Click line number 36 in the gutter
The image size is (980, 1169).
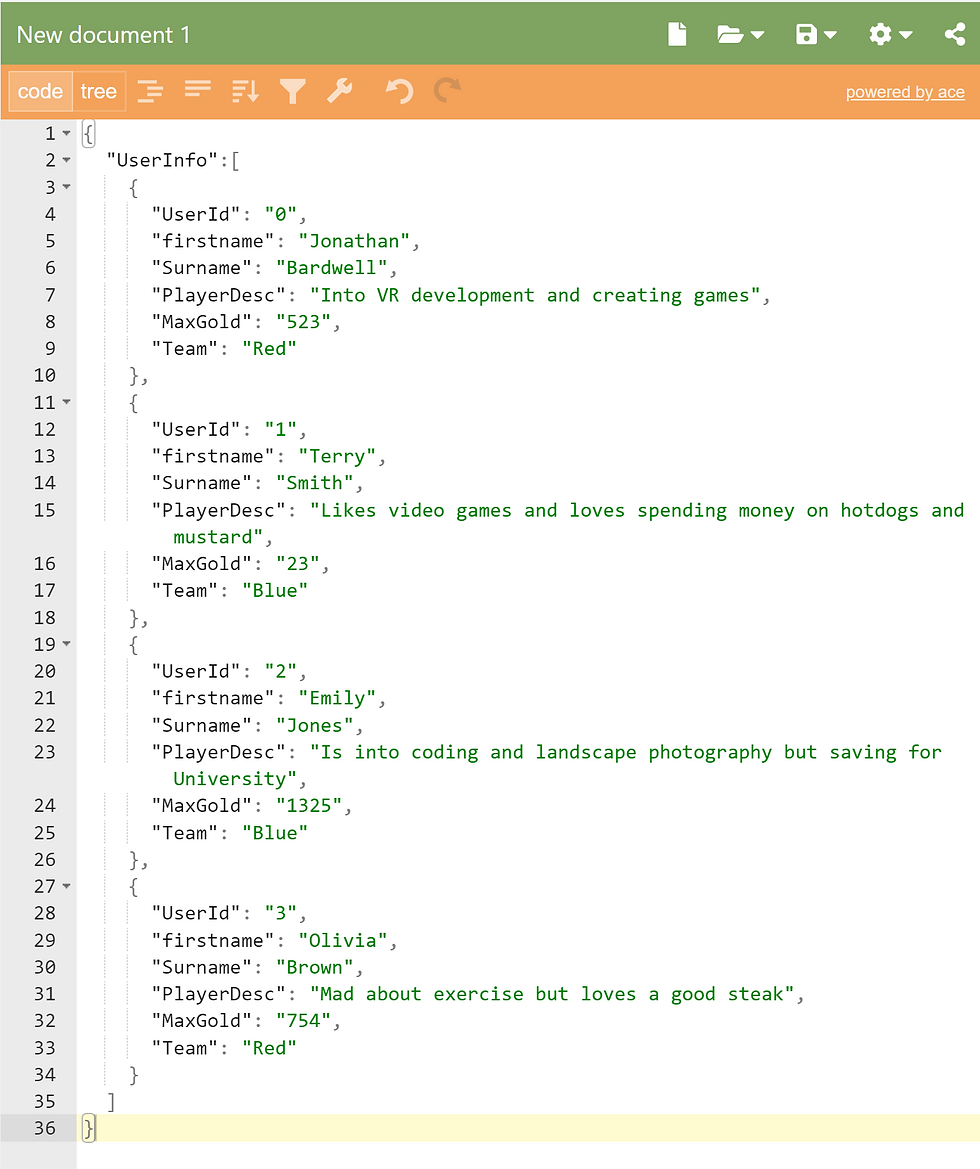point(45,1129)
